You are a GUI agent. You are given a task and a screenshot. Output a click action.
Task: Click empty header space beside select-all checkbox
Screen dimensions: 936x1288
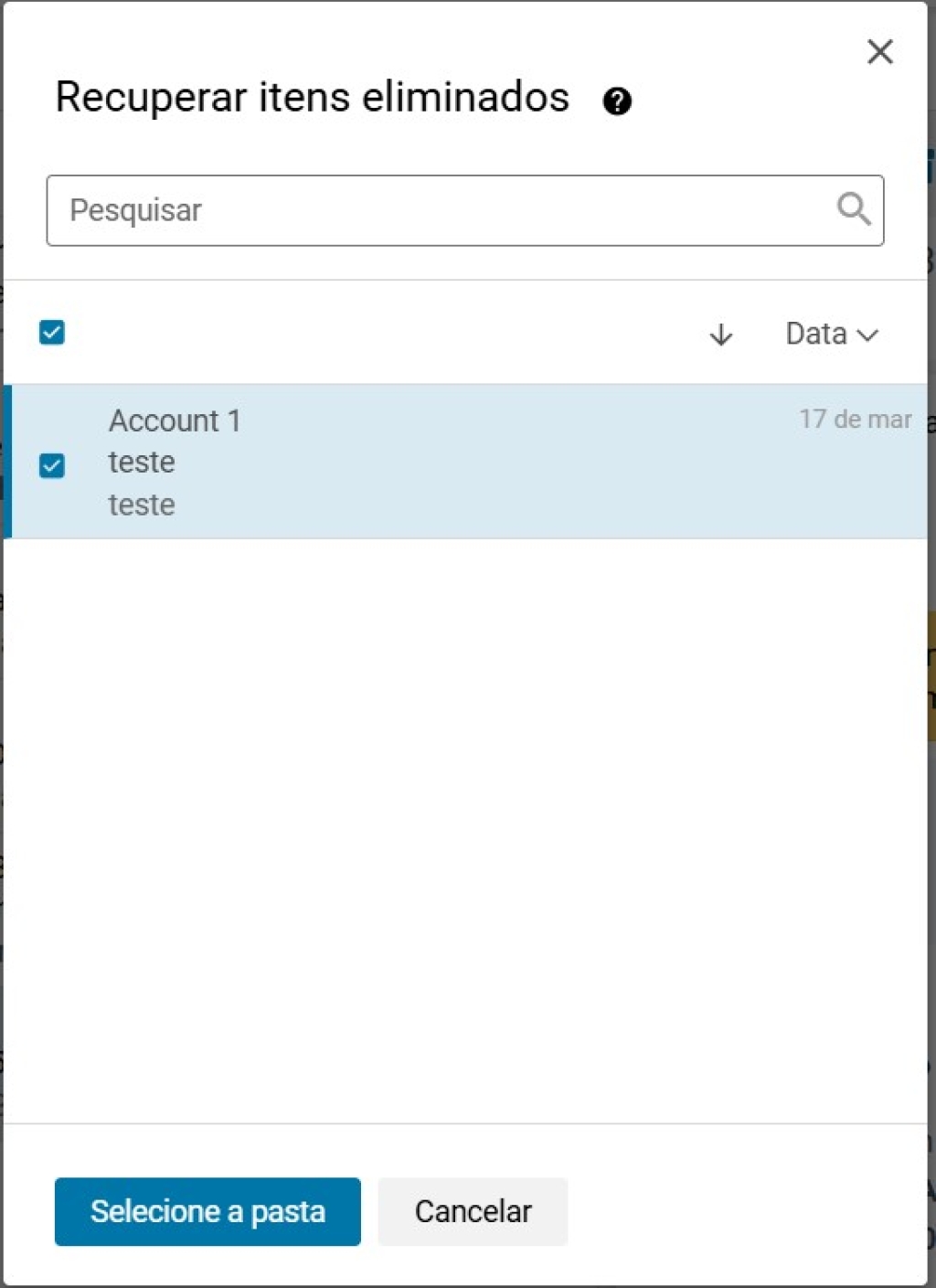(366, 333)
